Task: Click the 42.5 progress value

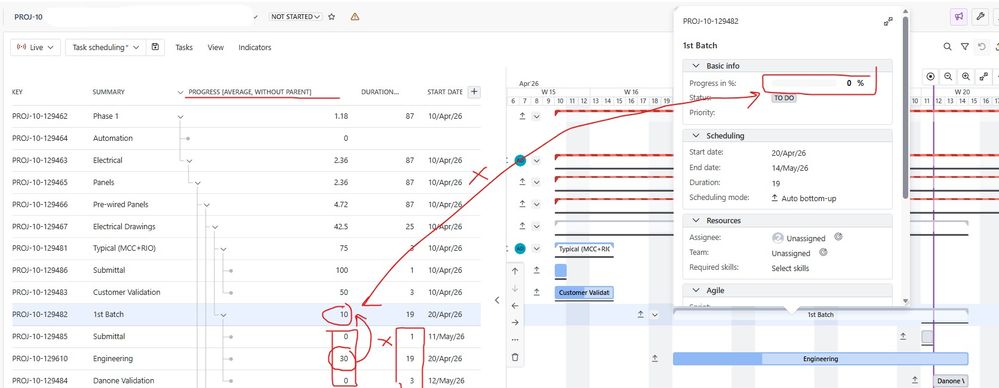Action: pyautogui.click(x=340, y=226)
